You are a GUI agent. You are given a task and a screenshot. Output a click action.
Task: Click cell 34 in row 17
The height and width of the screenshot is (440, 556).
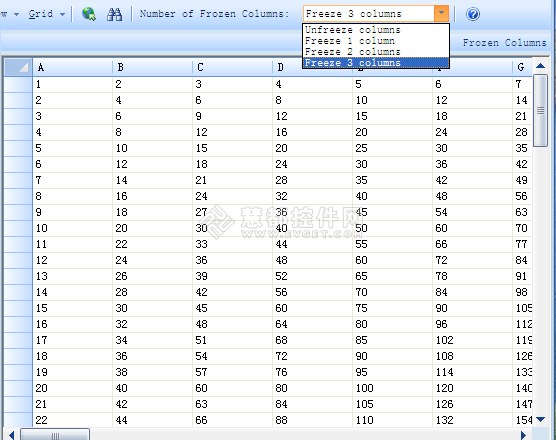(152, 340)
